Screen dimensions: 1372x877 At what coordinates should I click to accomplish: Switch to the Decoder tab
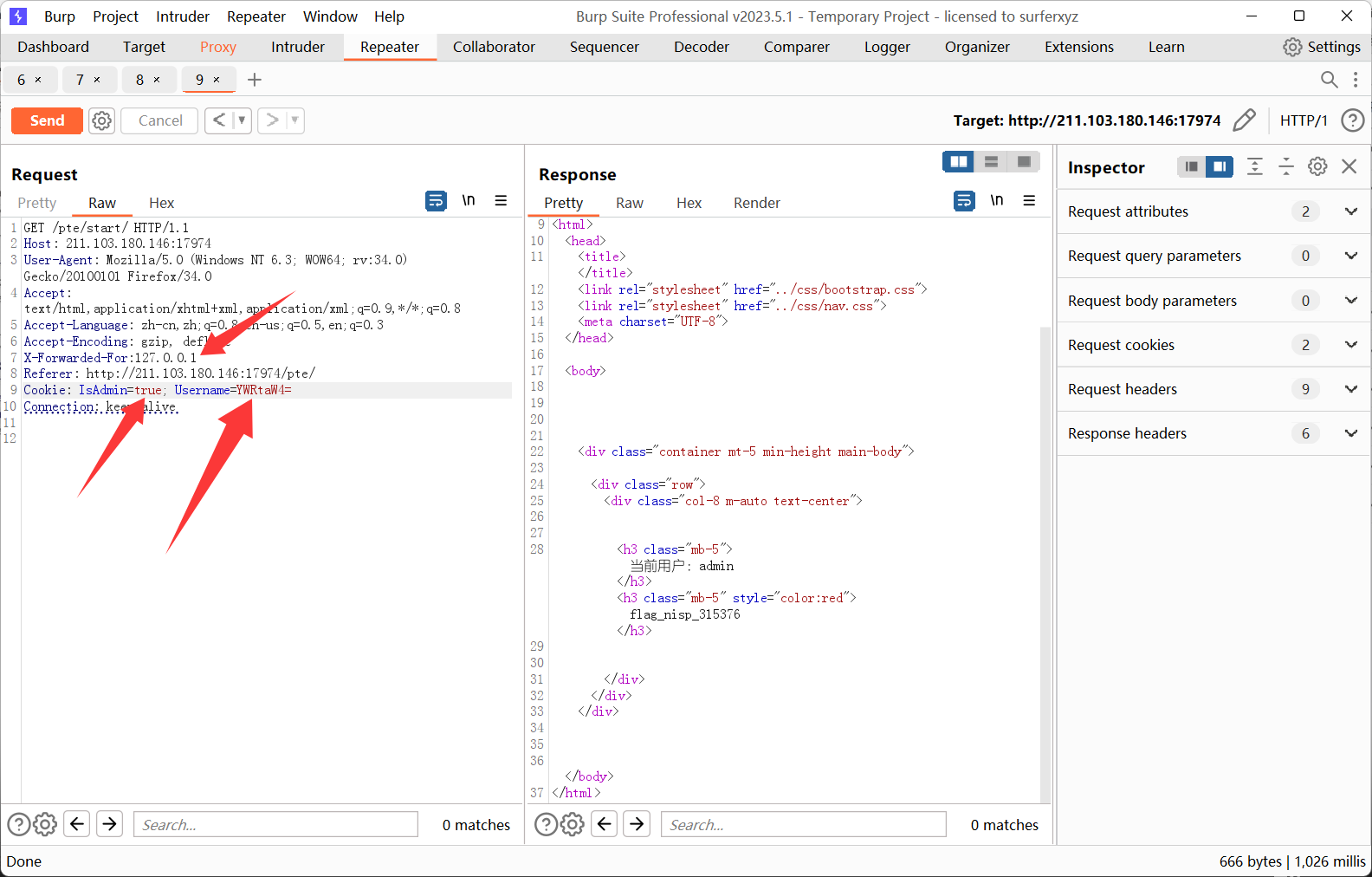702,47
